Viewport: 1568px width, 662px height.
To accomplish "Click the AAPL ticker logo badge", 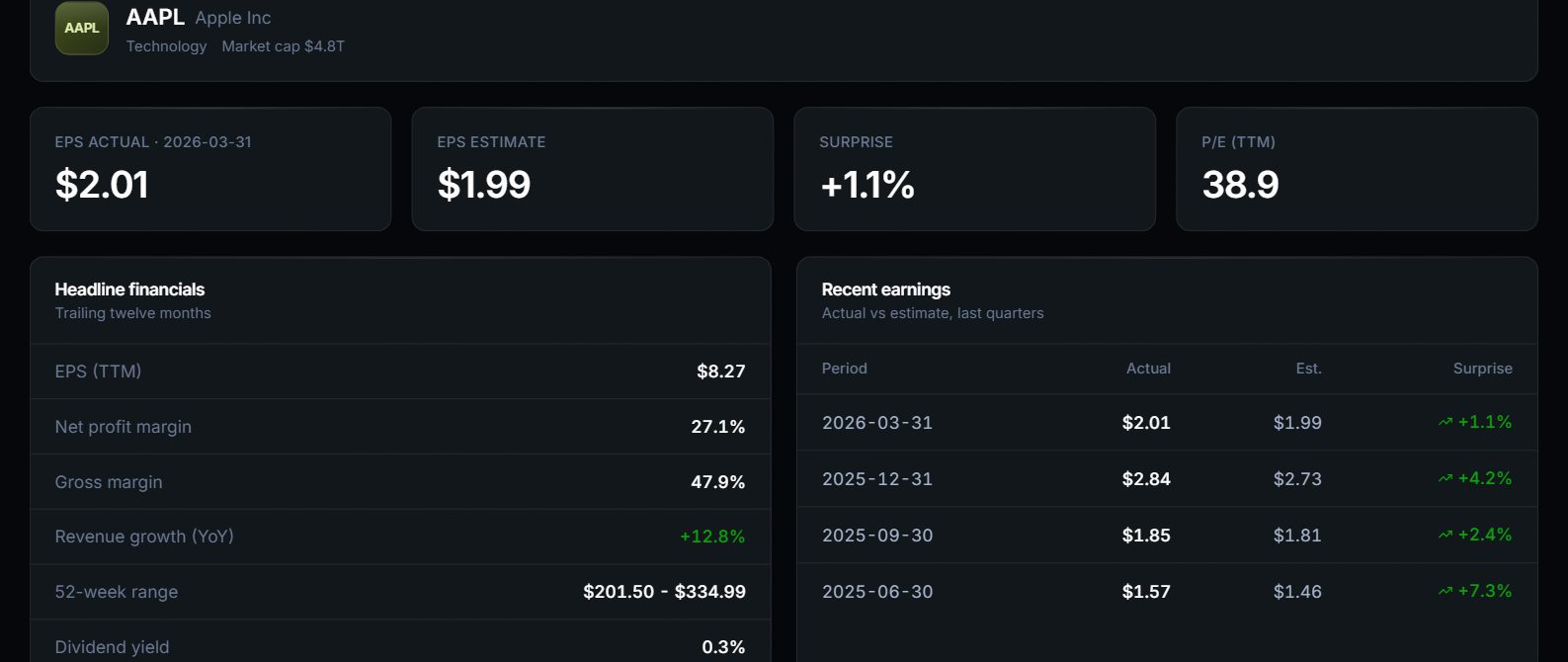I will point(82,28).
